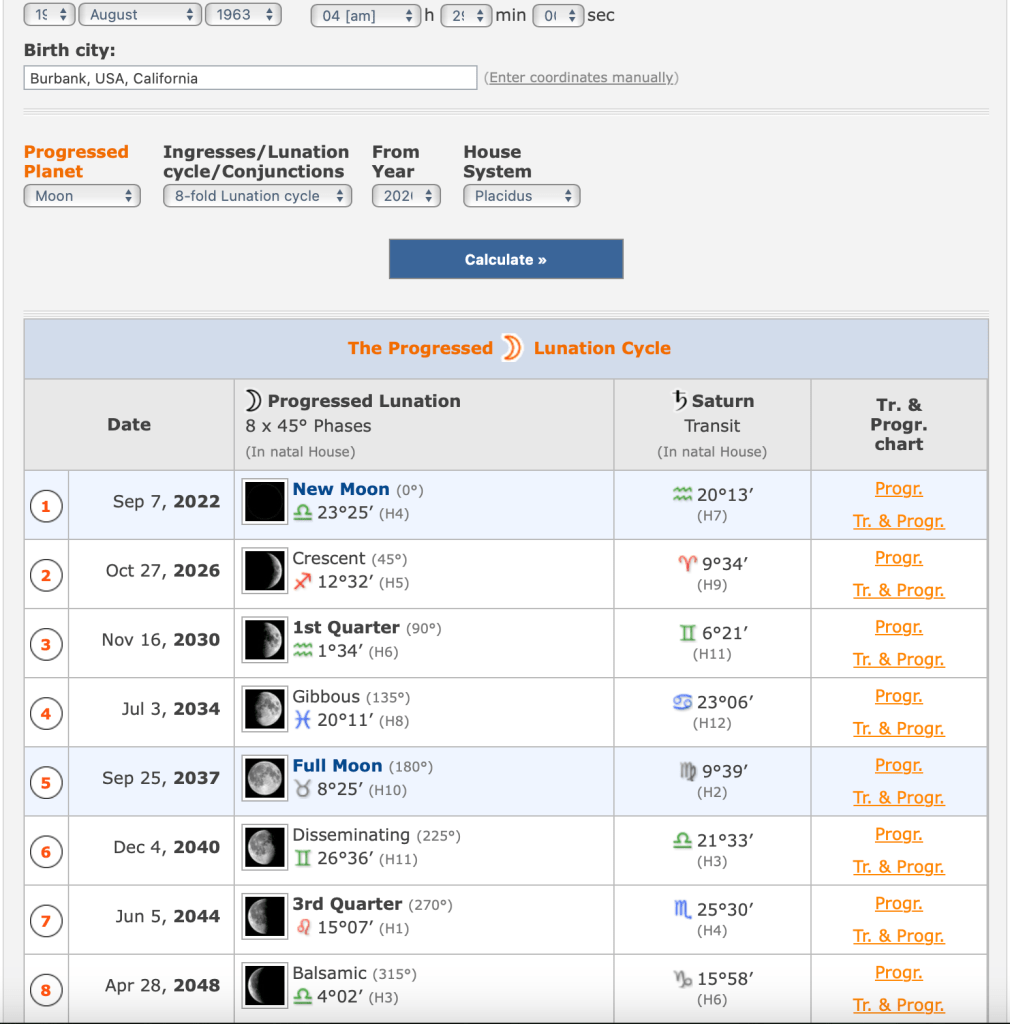Click the Balsamic moon phase image
Image resolution: width=1010 pixels, height=1024 pixels.
tap(265, 985)
